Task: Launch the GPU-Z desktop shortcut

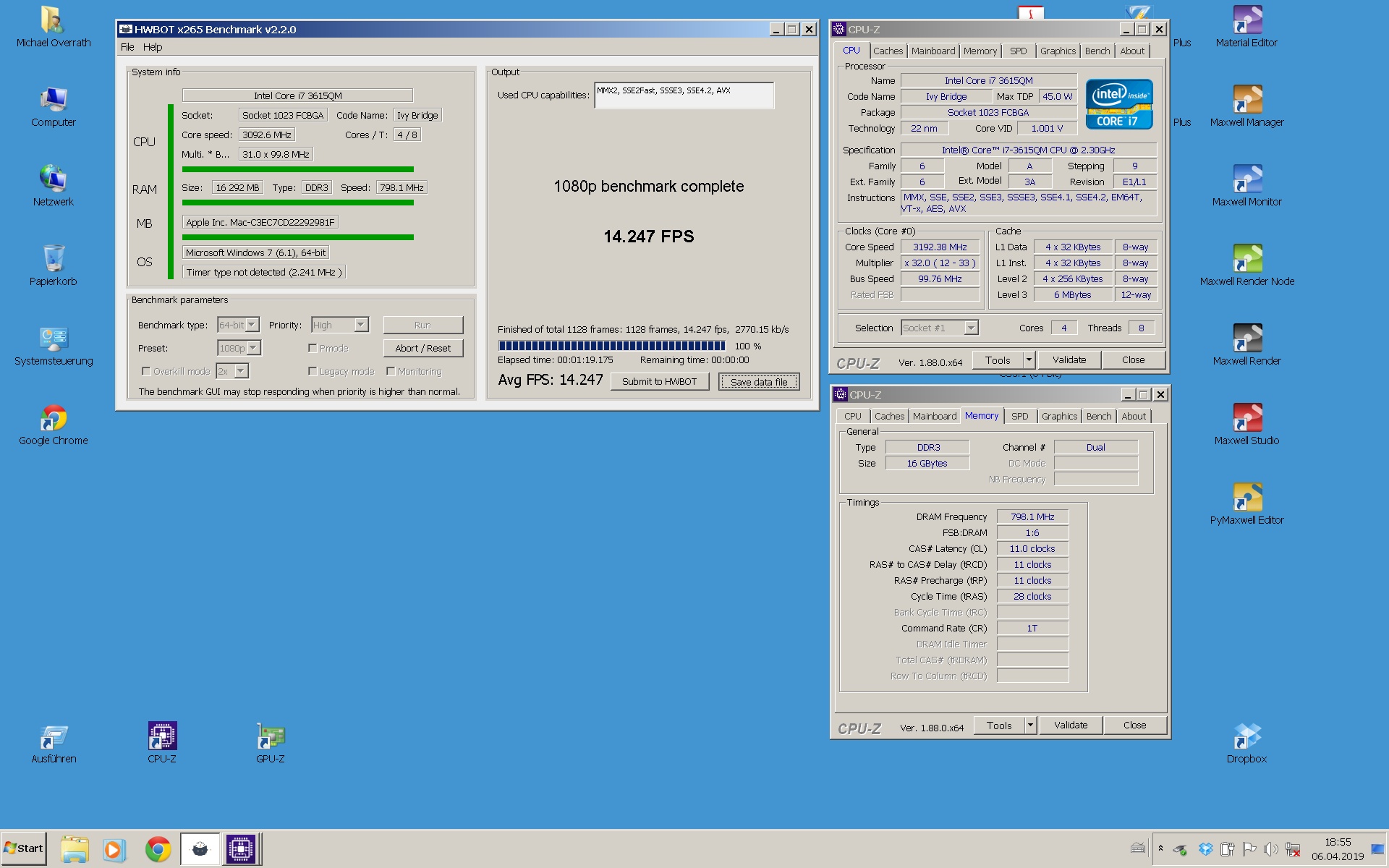Action: 271,743
